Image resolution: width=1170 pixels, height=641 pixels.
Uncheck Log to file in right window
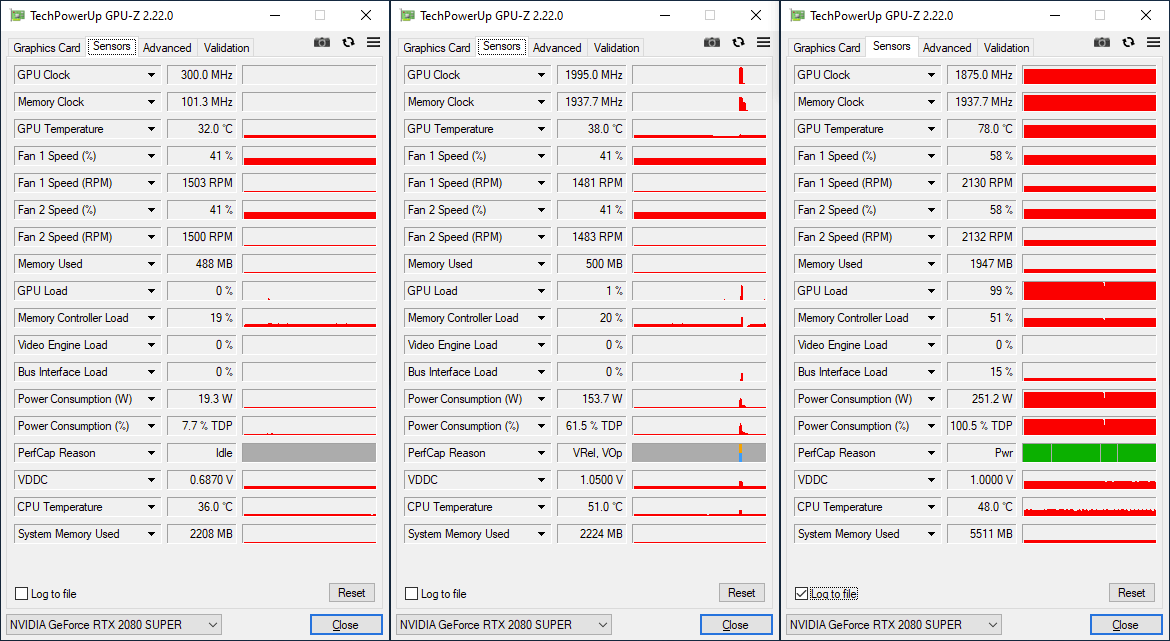(801, 594)
